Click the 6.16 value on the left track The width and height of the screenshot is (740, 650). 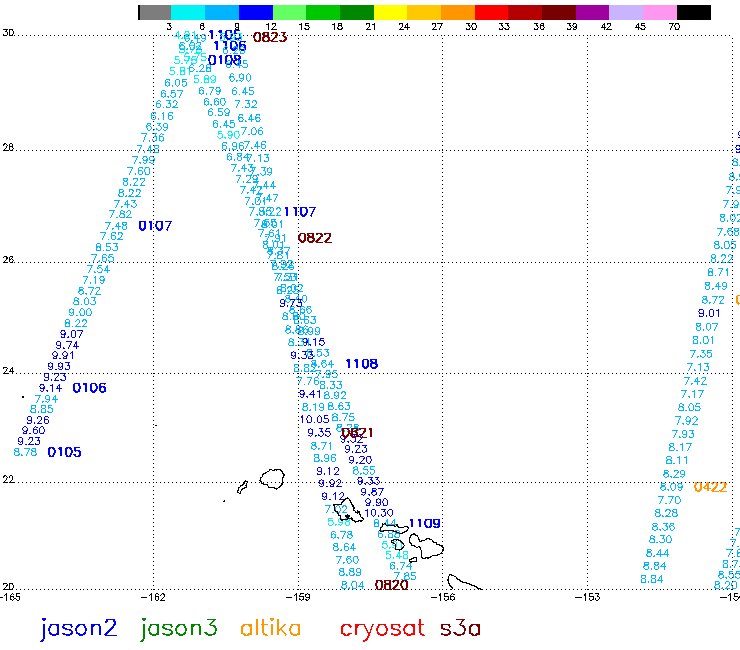(162, 117)
